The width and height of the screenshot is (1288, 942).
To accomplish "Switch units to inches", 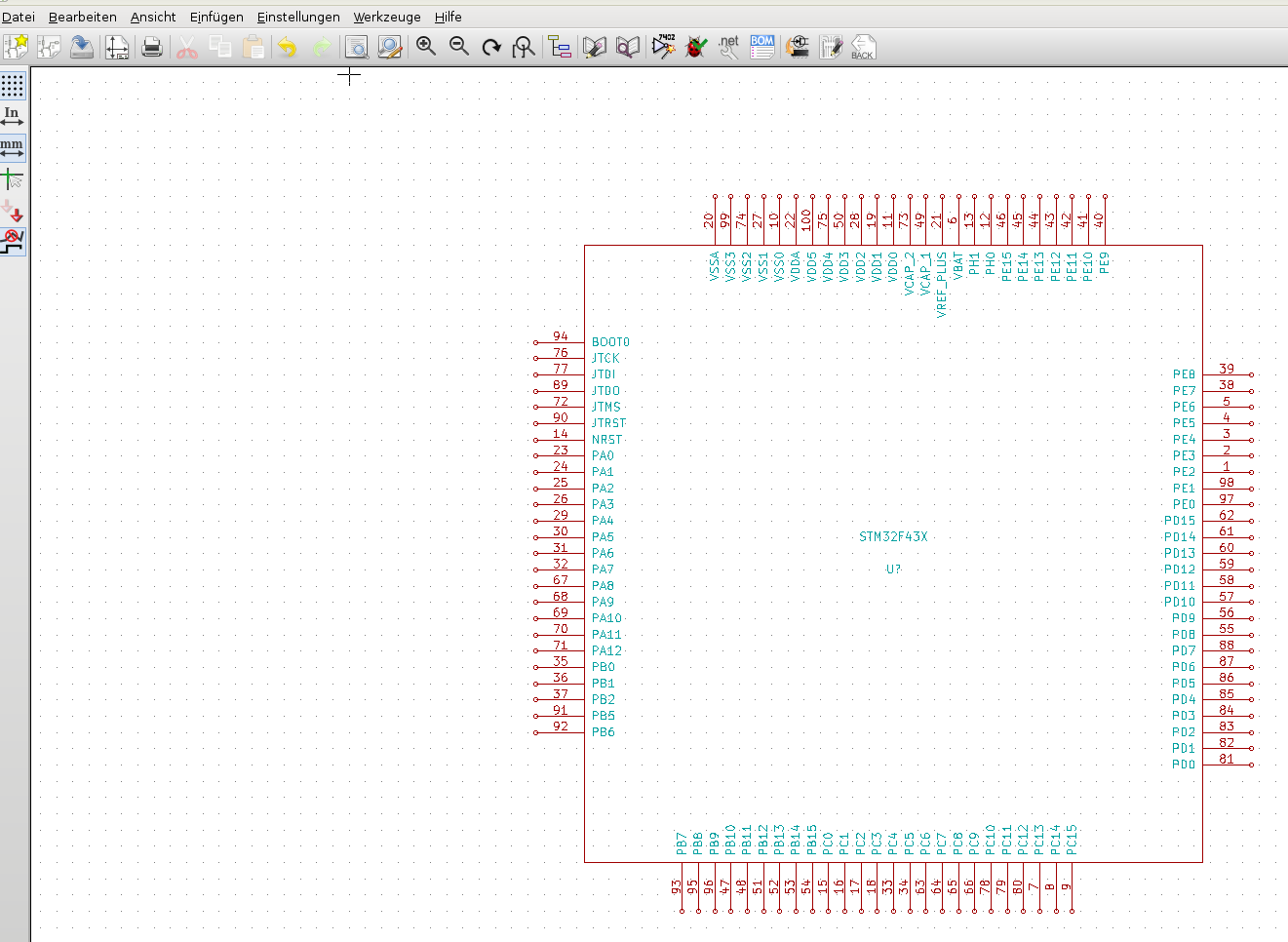I will (x=13, y=117).
